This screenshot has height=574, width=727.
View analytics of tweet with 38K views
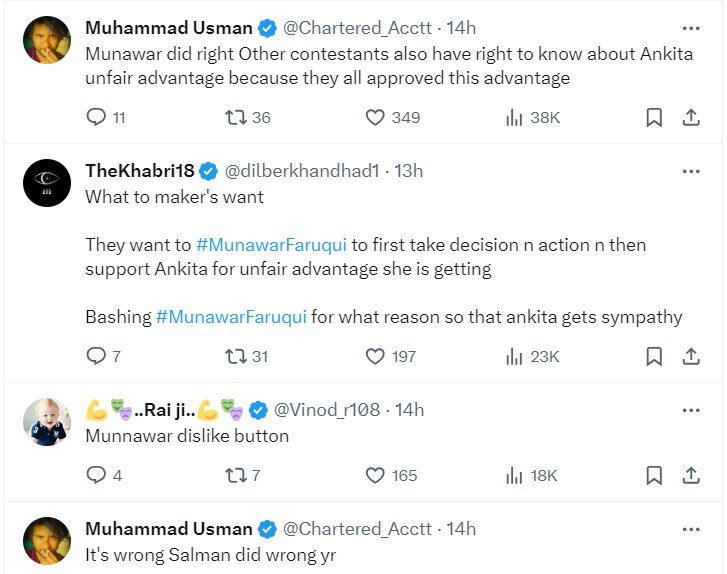pyautogui.click(x=516, y=118)
